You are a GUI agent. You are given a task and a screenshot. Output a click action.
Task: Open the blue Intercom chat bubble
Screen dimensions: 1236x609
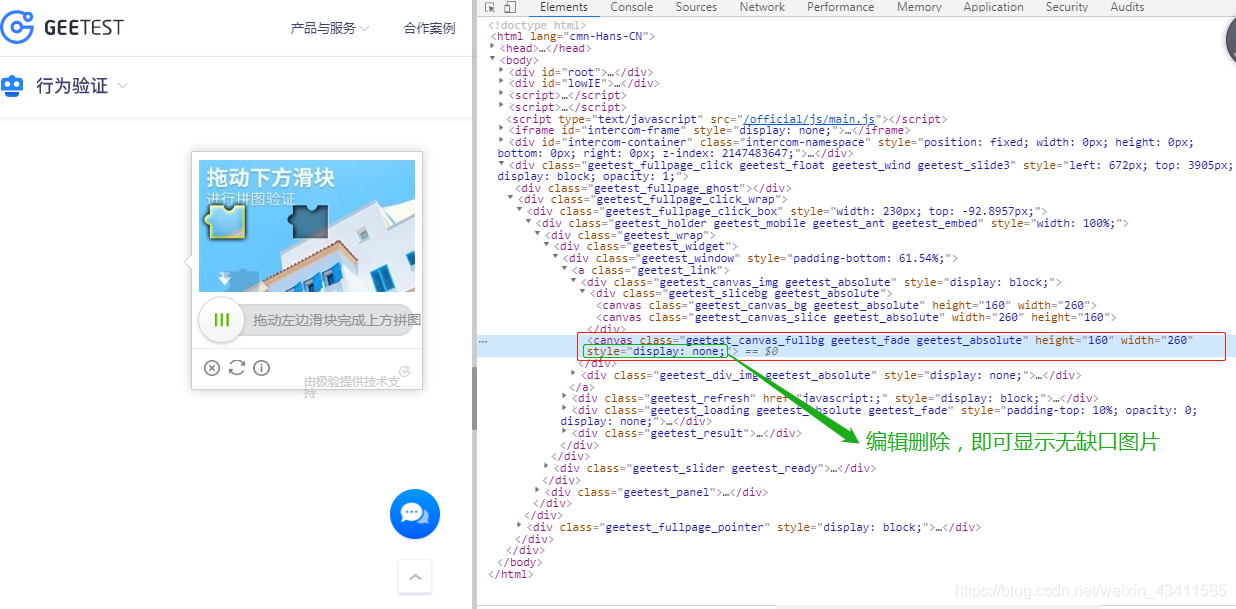click(414, 514)
